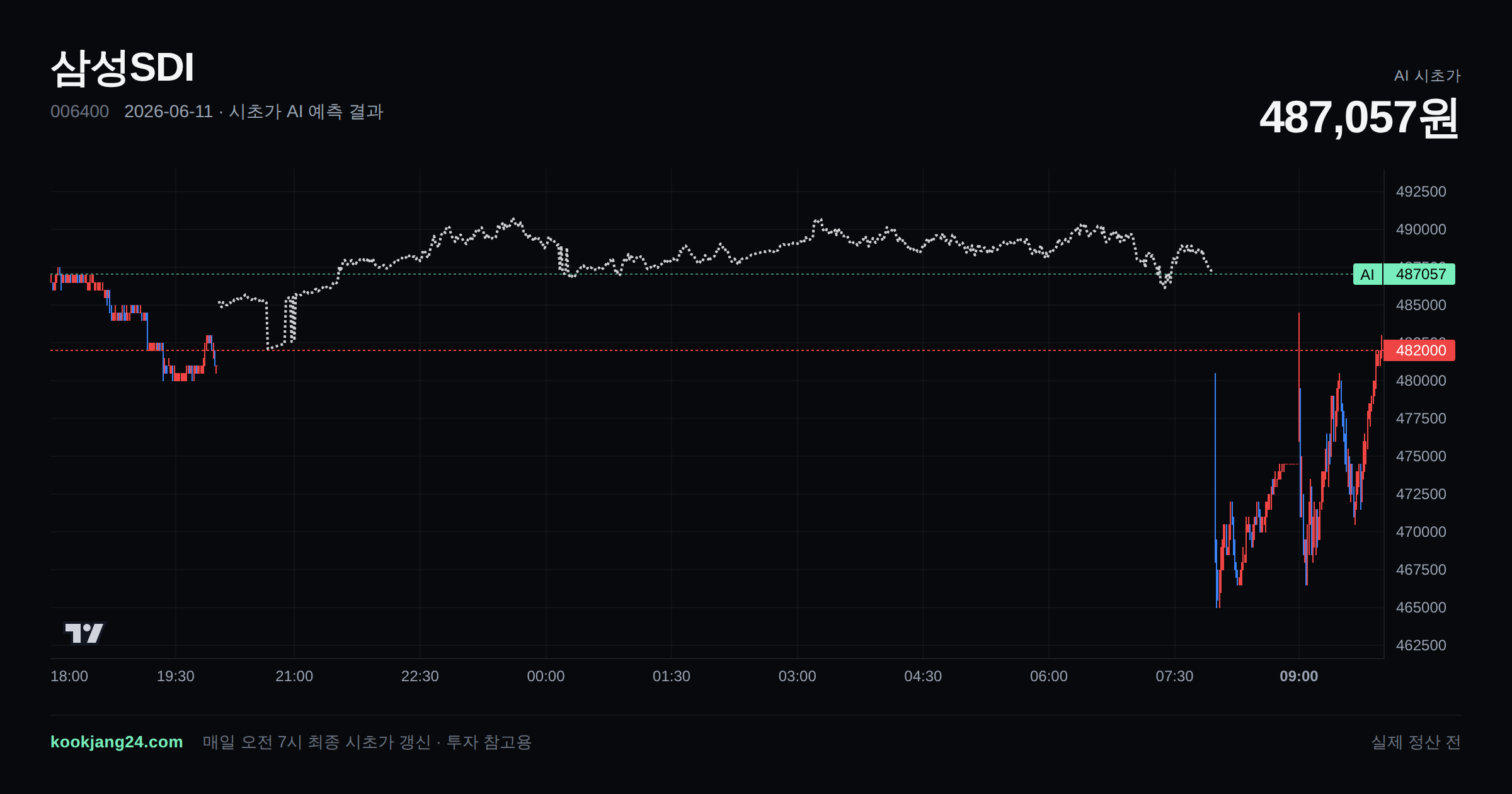The height and width of the screenshot is (794, 1512).
Task: Click the 07:30 time axis label
Action: pos(1174,676)
